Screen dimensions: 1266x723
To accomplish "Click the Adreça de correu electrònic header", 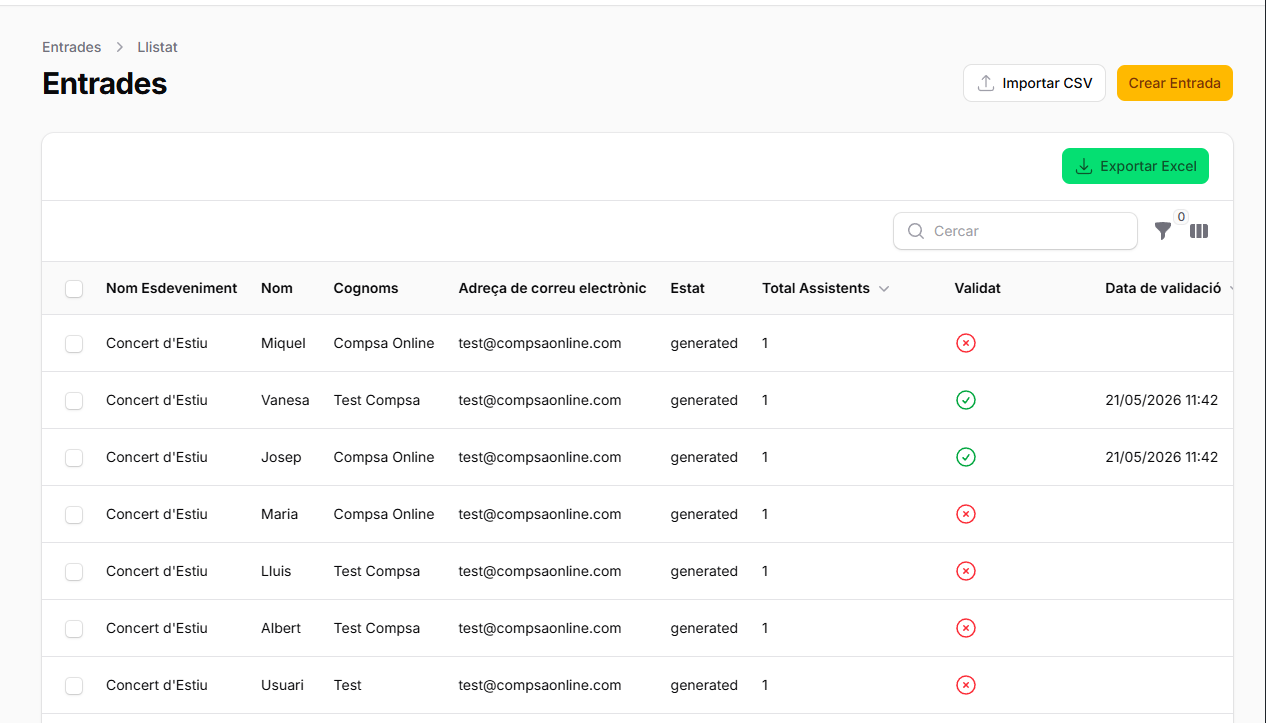I will pos(553,288).
